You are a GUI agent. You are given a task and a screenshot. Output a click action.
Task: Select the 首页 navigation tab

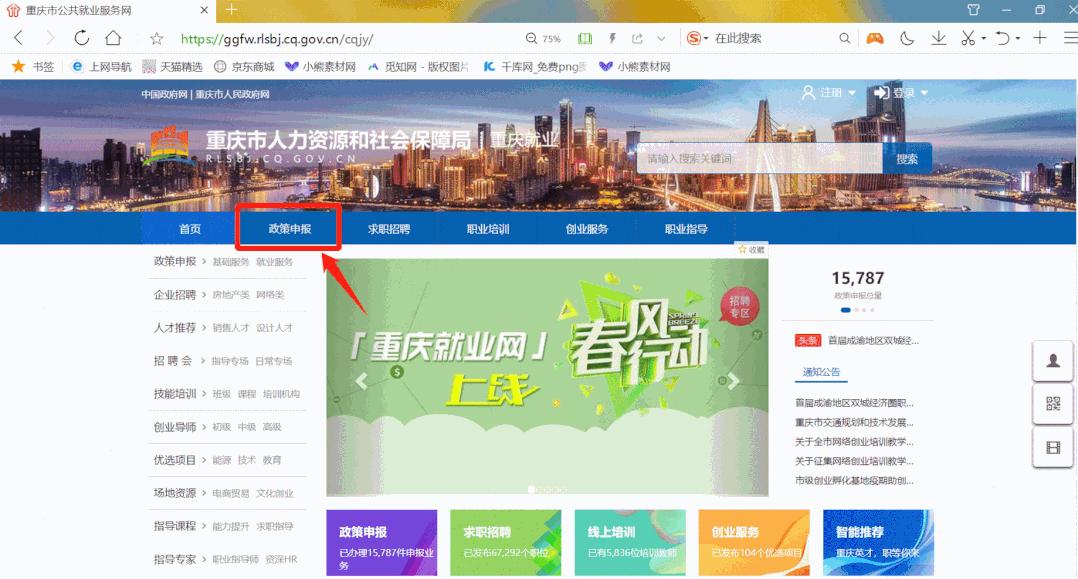pyautogui.click(x=190, y=229)
